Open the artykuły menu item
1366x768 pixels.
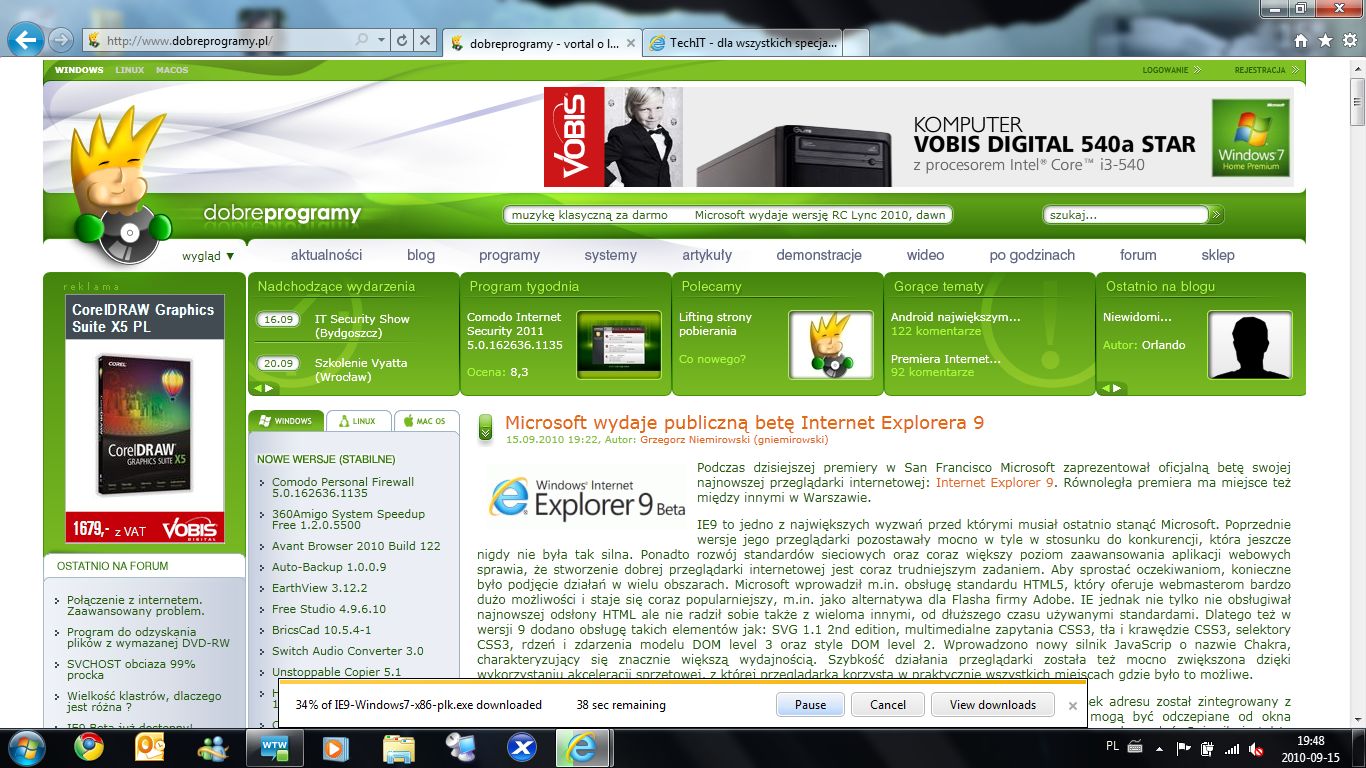click(x=707, y=255)
